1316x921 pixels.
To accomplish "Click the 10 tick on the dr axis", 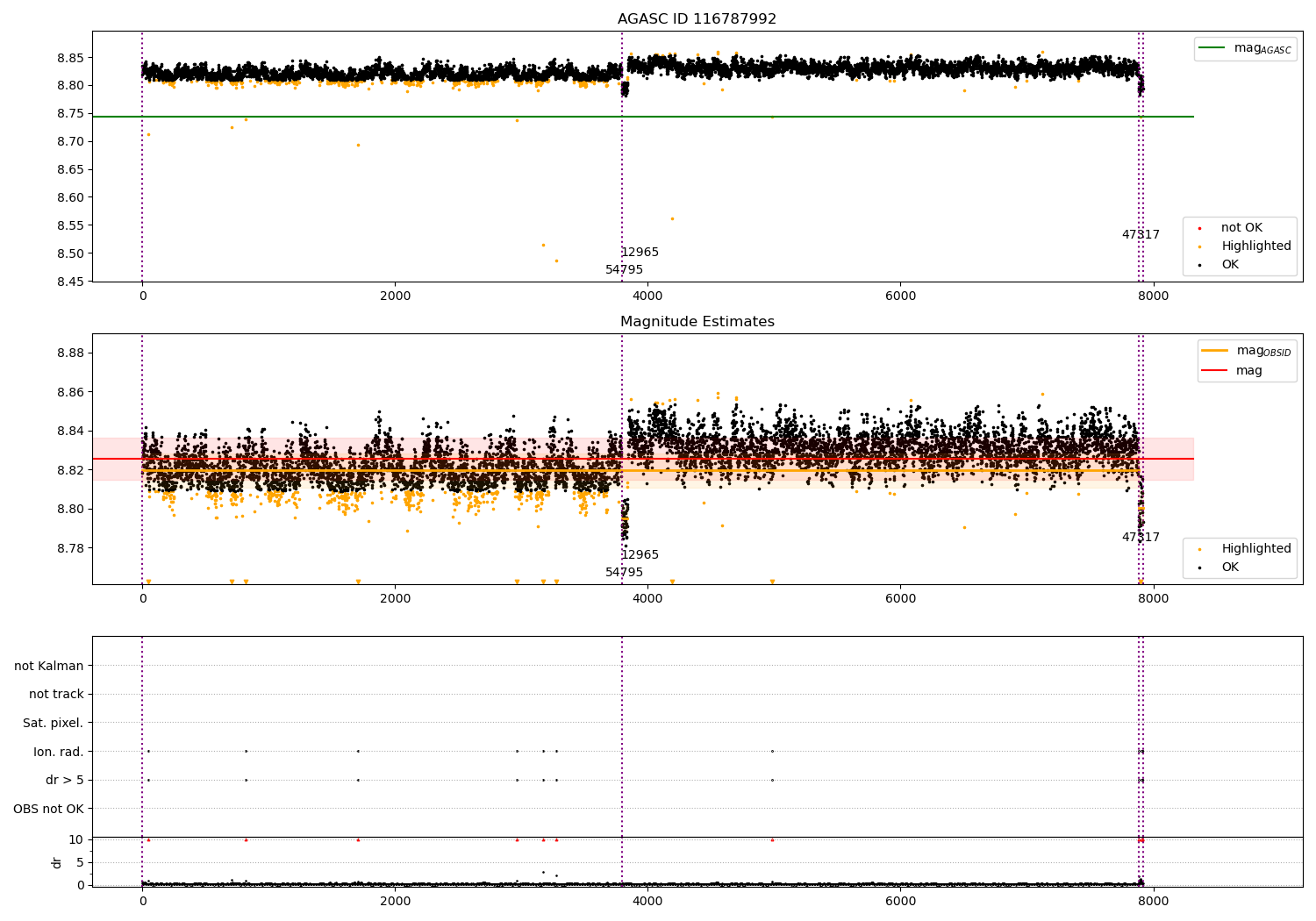I will 76,839.
